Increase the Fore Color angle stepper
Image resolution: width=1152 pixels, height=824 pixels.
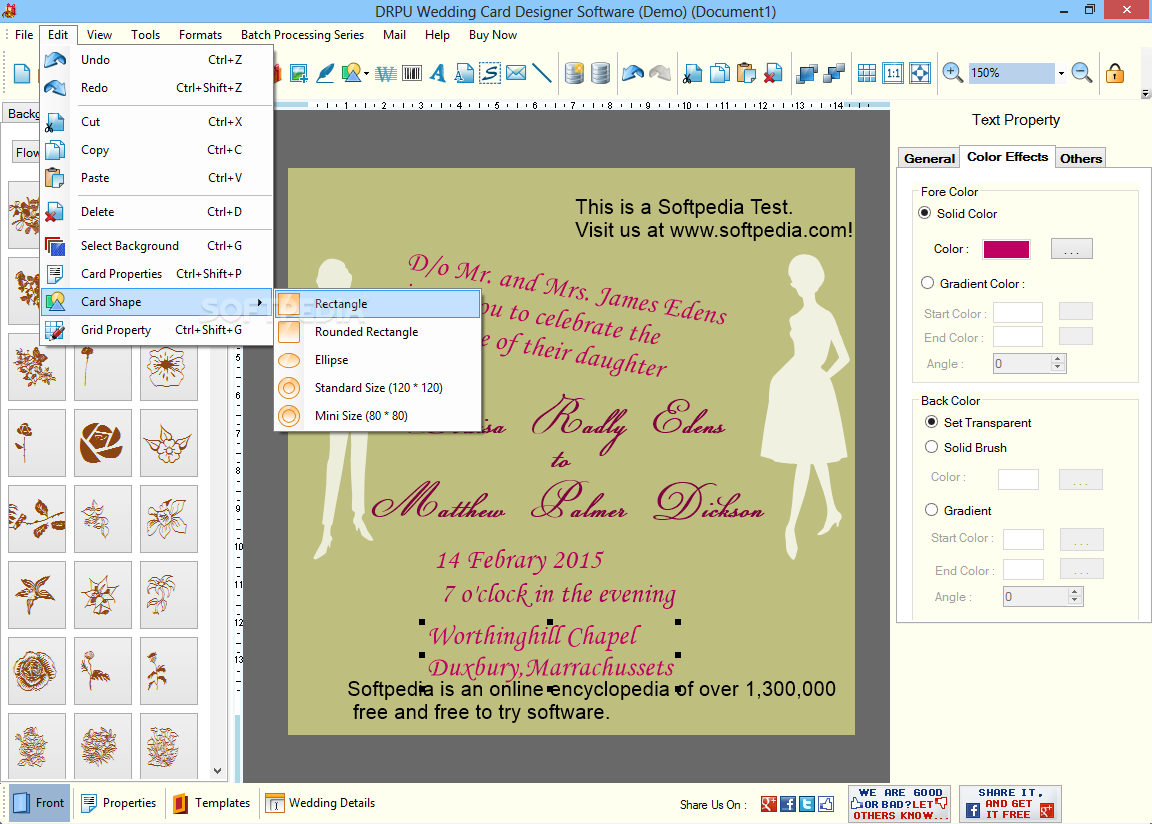(x=1058, y=359)
